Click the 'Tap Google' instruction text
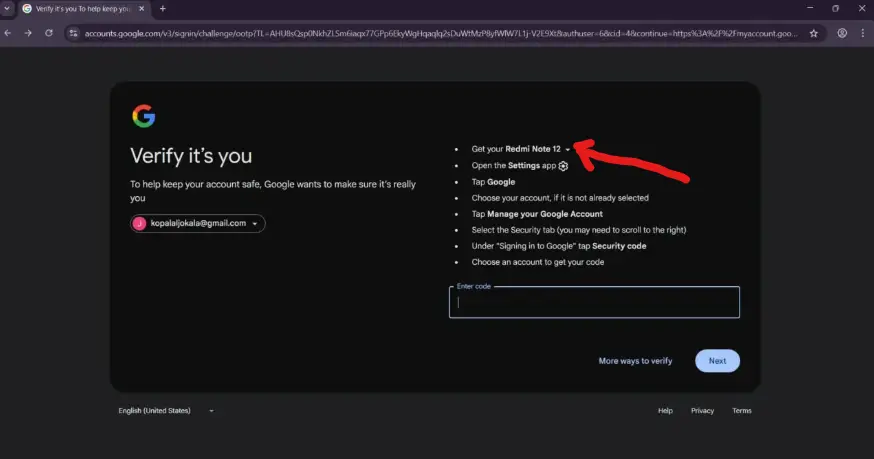Viewport: 874px width, 459px height. point(493,182)
